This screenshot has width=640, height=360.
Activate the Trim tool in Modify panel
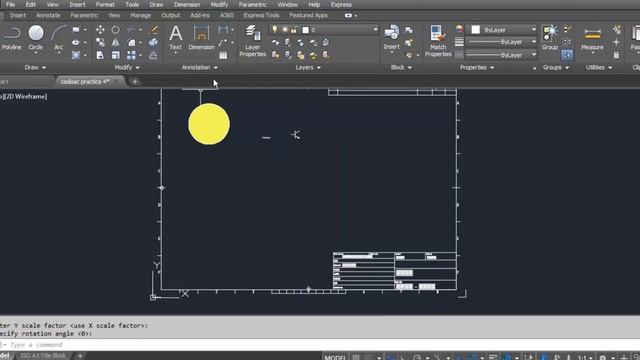coord(131,30)
